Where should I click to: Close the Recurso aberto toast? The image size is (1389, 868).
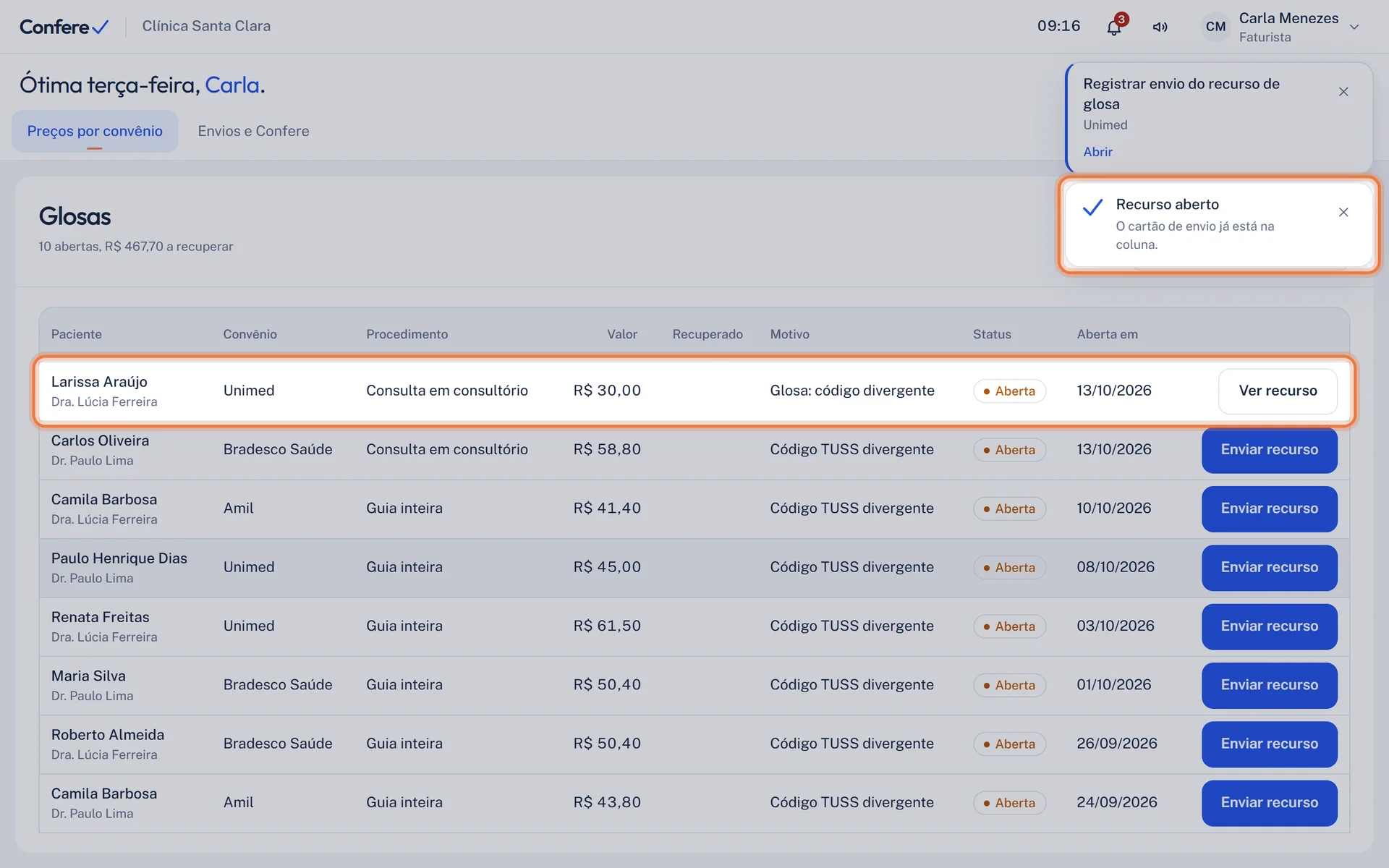point(1343,212)
